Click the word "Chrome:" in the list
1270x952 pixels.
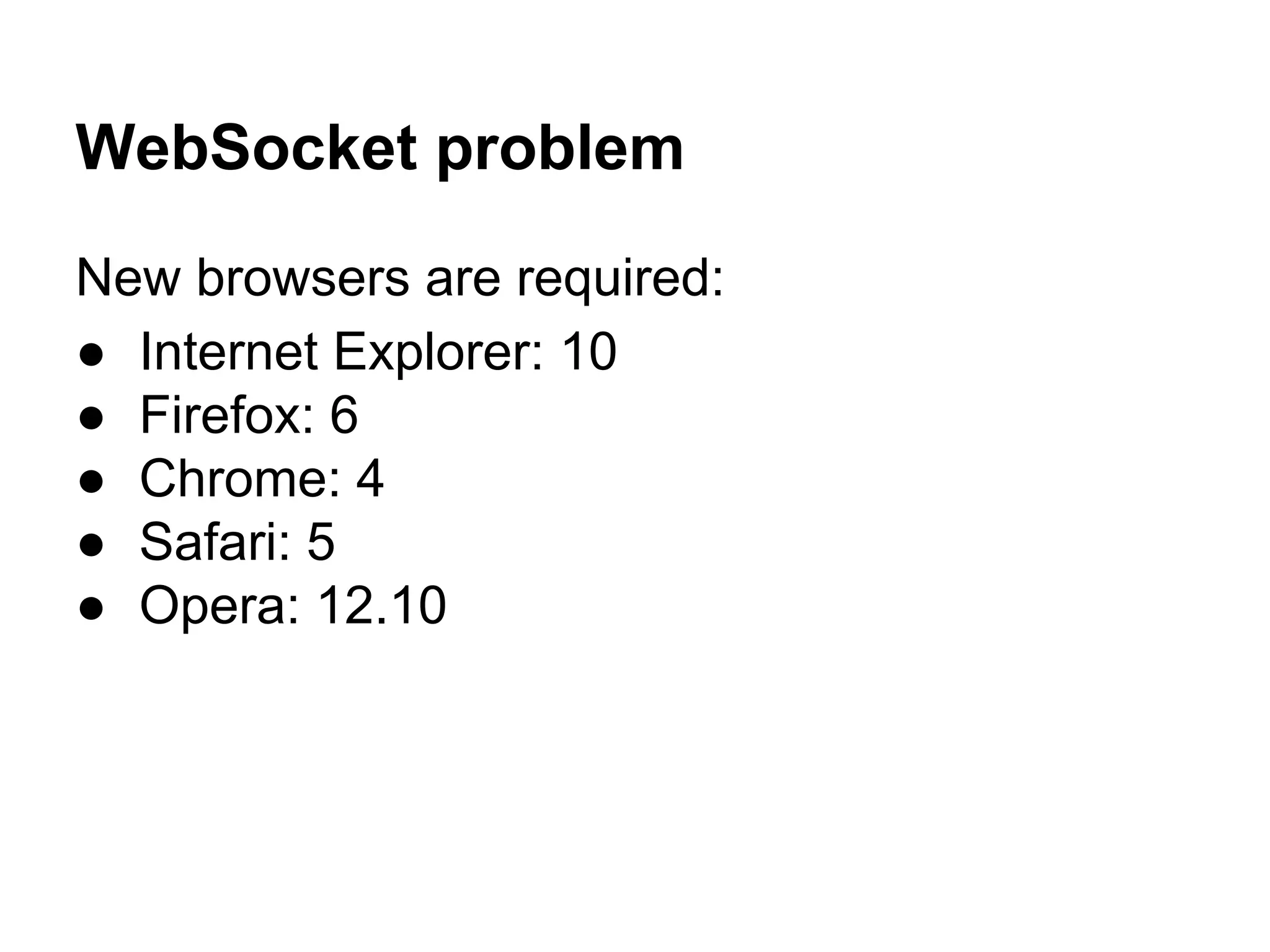[x=241, y=478]
